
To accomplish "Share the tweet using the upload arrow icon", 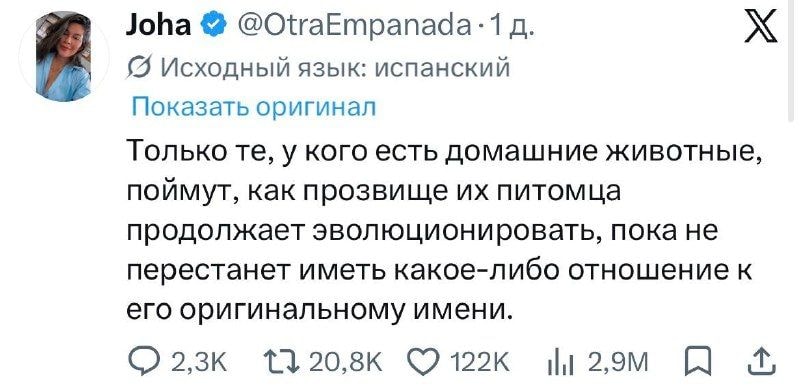I will (x=764, y=362).
